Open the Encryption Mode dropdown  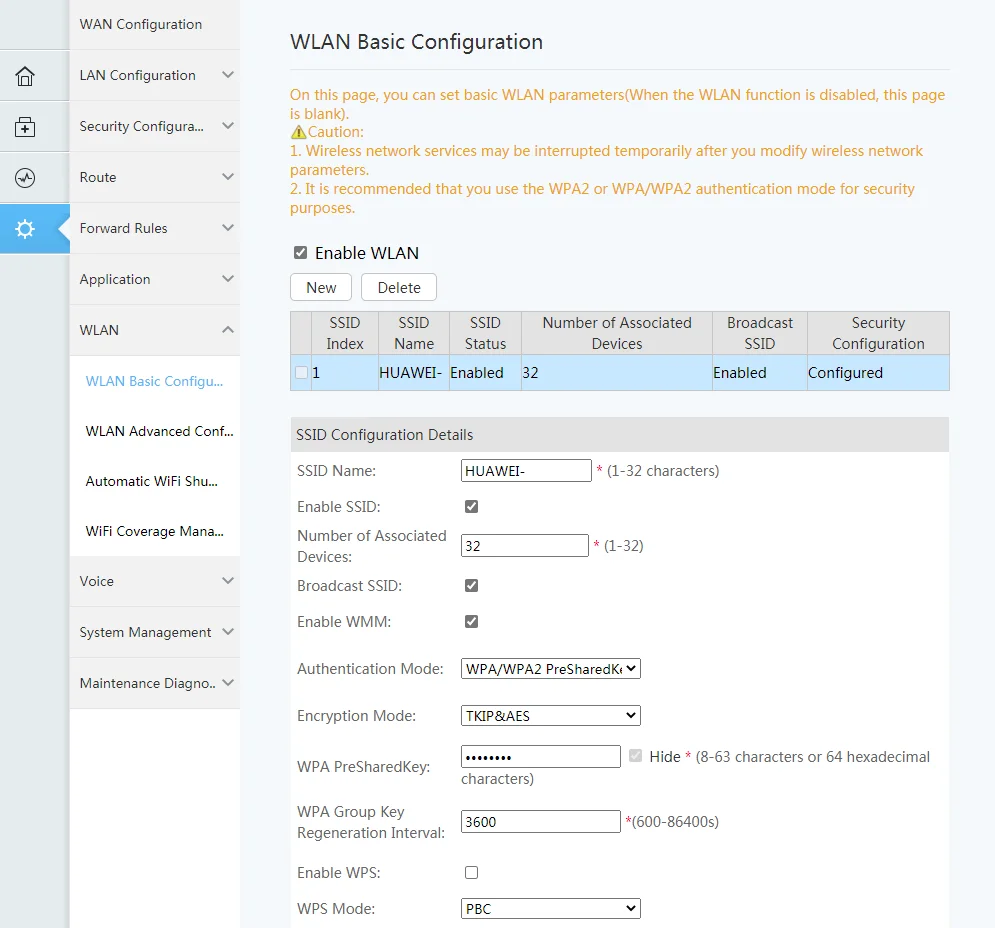[x=550, y=716]
